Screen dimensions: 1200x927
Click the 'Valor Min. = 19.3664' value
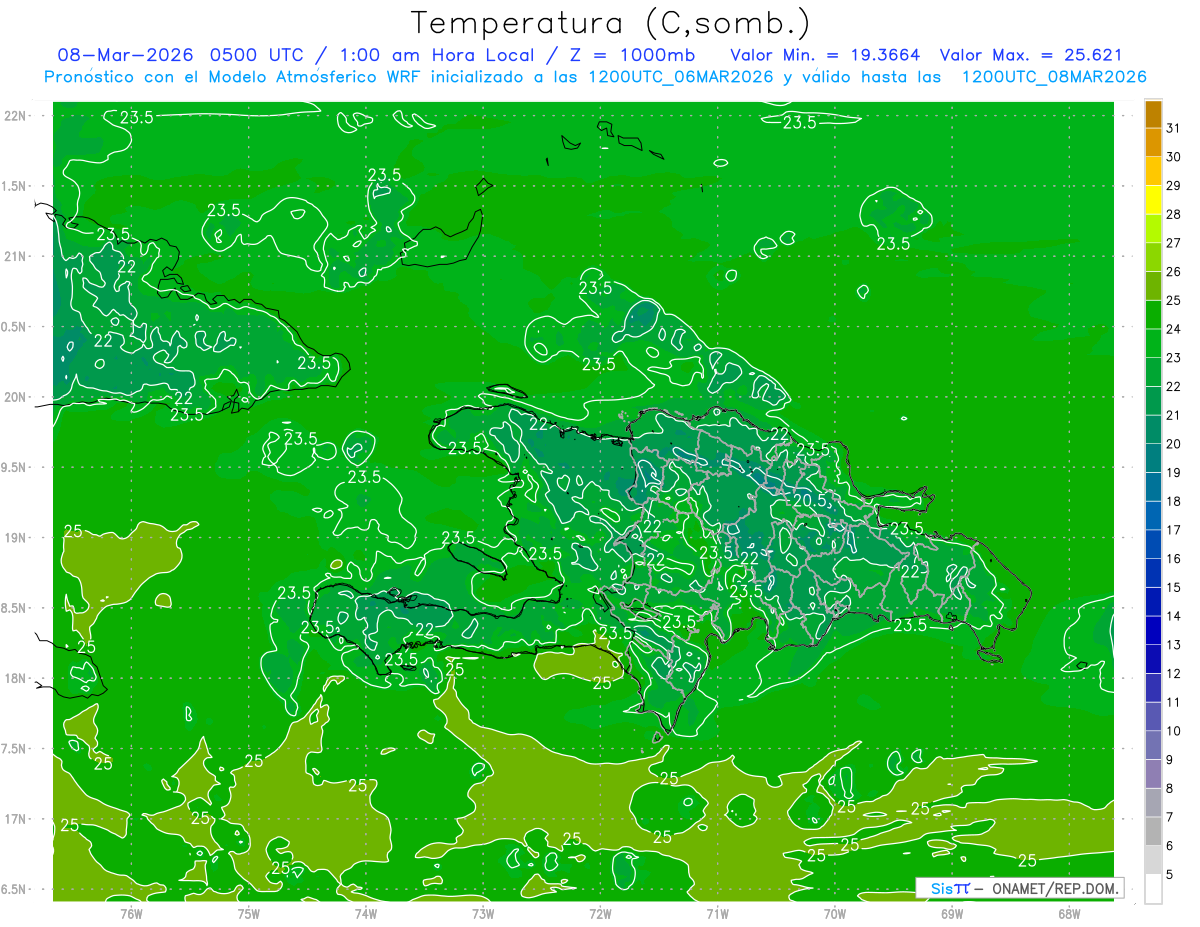(825, 55)
